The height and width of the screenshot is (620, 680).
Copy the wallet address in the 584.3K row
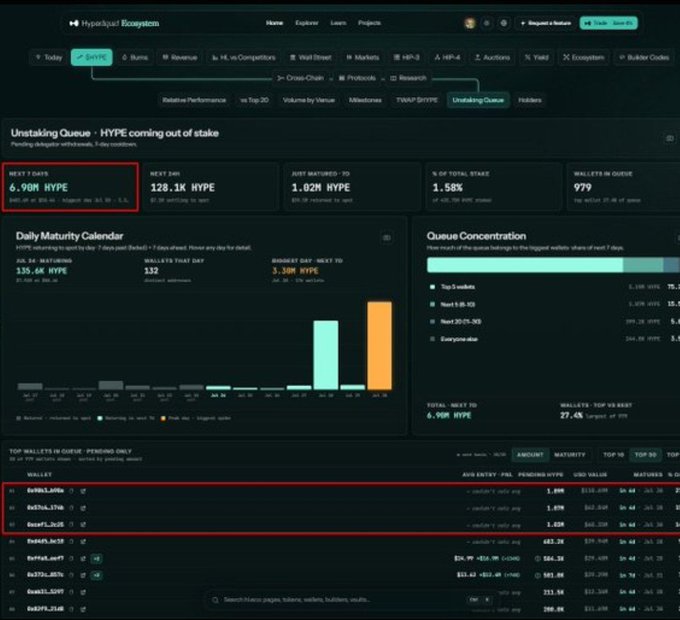point(71,558)
